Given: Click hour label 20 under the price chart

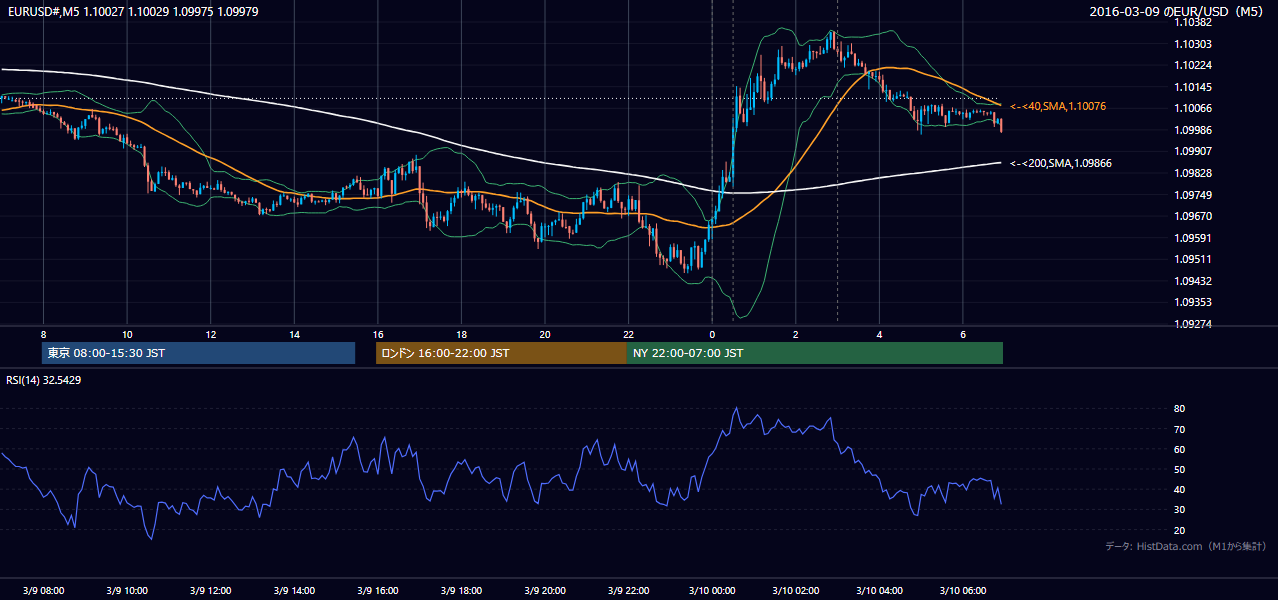Looking at the screenshot, I should tap(544, 334).
